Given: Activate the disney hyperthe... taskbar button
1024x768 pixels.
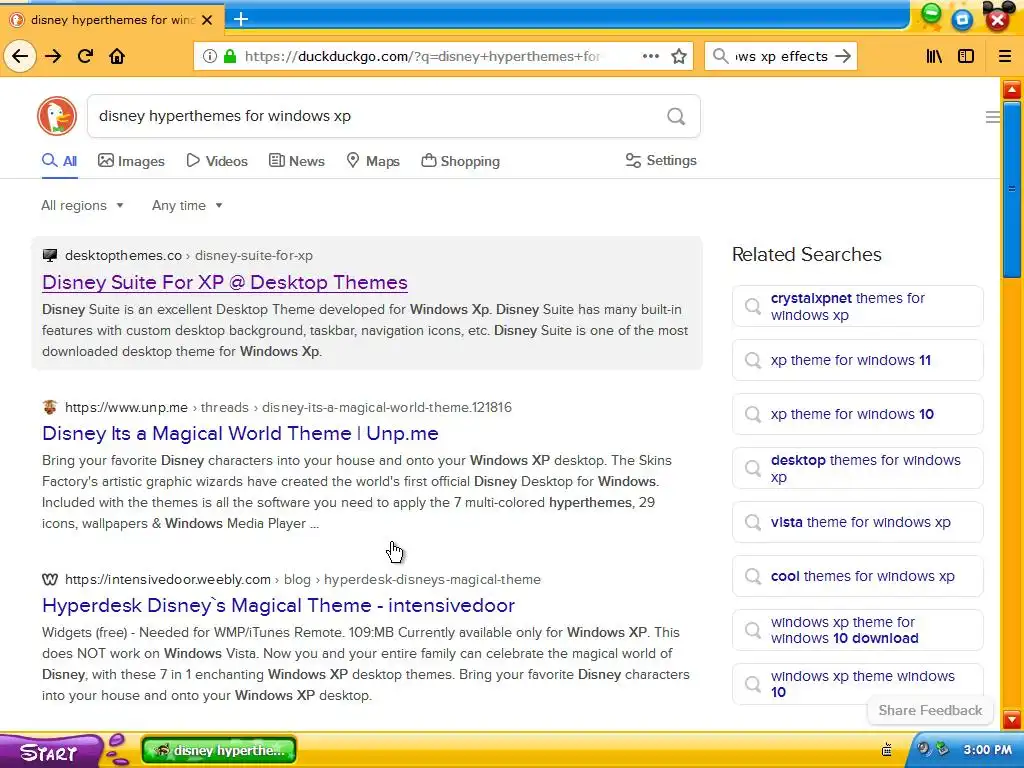Looking at the screenshot, I should (x=219, y=750).
